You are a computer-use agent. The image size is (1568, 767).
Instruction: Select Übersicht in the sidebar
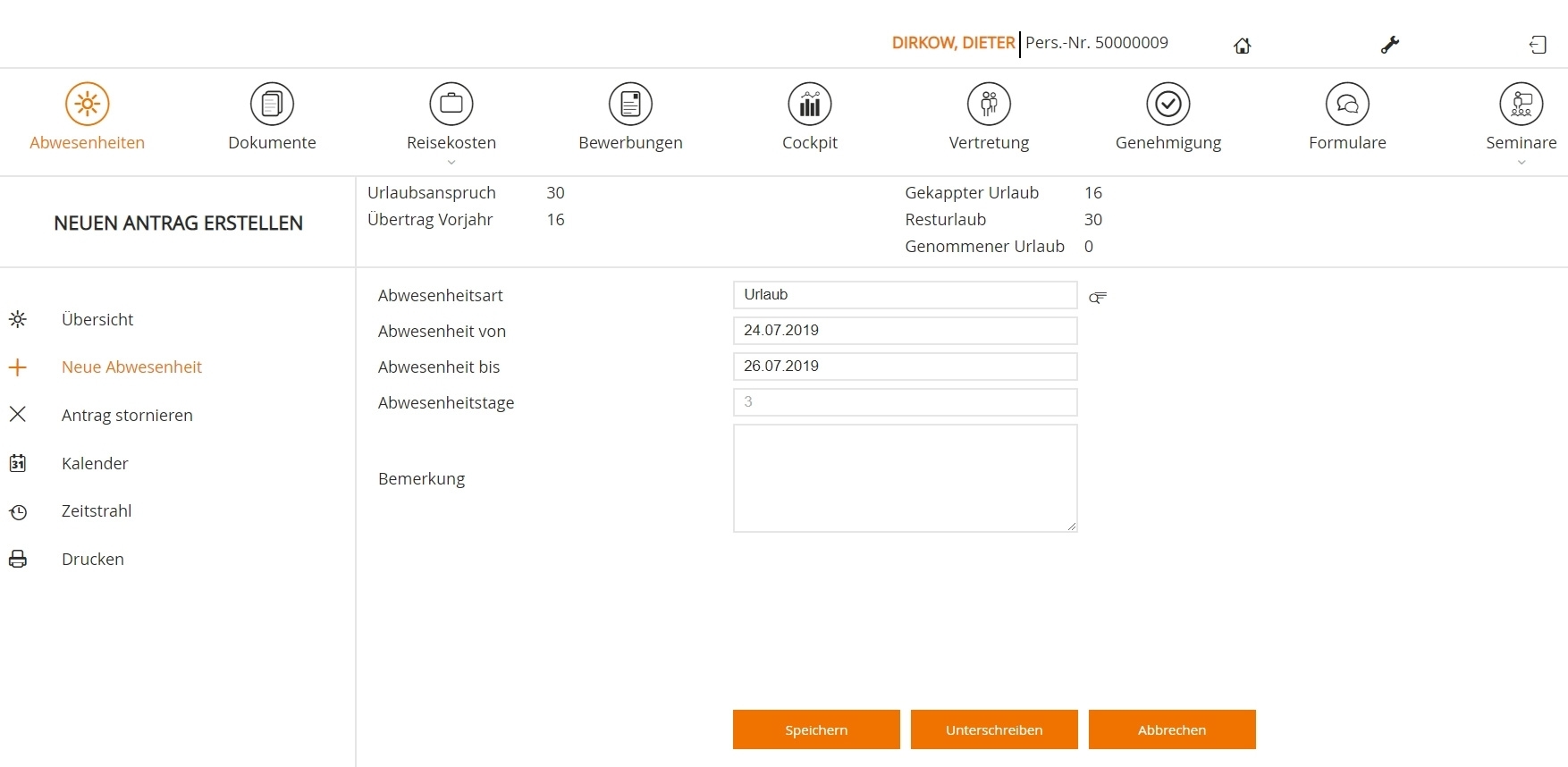tap(97, 319)
